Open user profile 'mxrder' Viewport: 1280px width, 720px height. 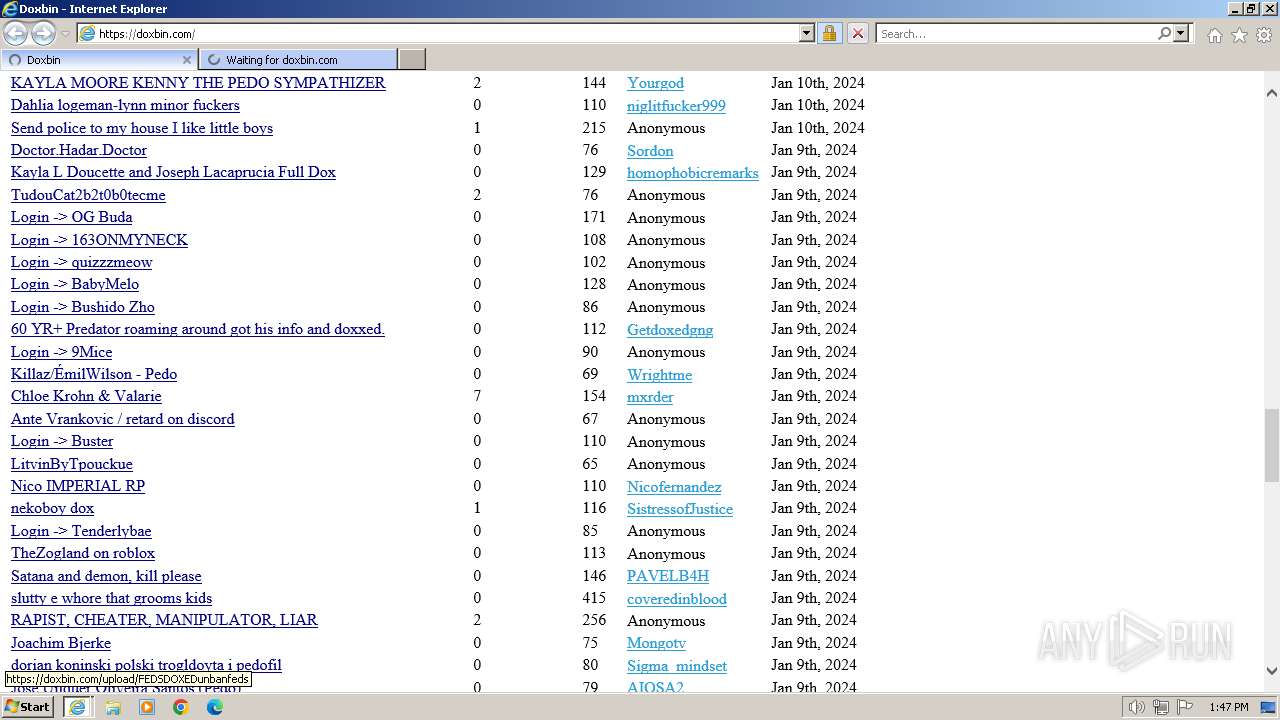[650, 397]
